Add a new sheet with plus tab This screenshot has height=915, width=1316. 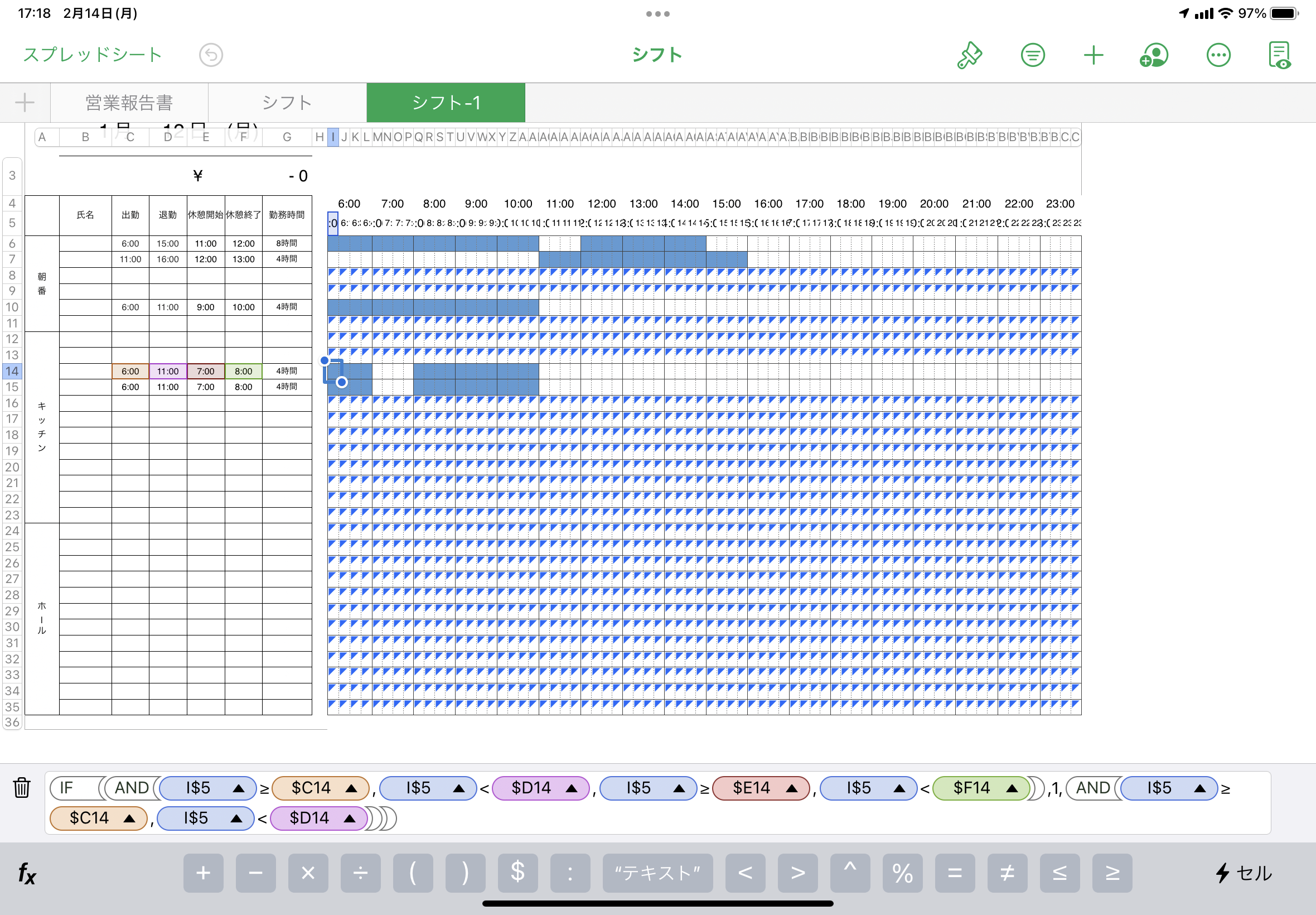[25, 103]
